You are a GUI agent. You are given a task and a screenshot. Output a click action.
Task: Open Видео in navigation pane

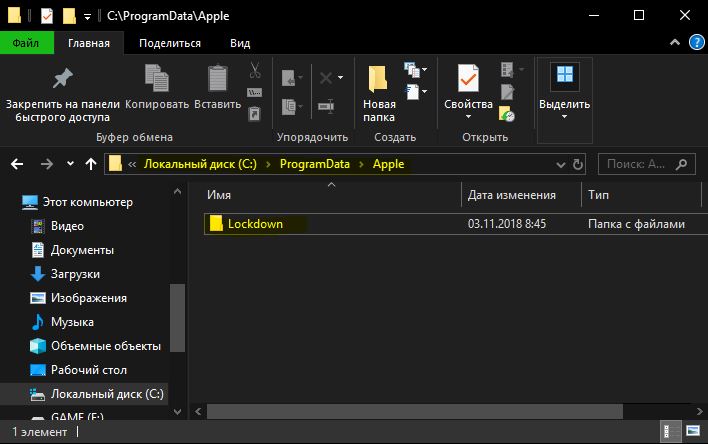(x=67, y=226)
